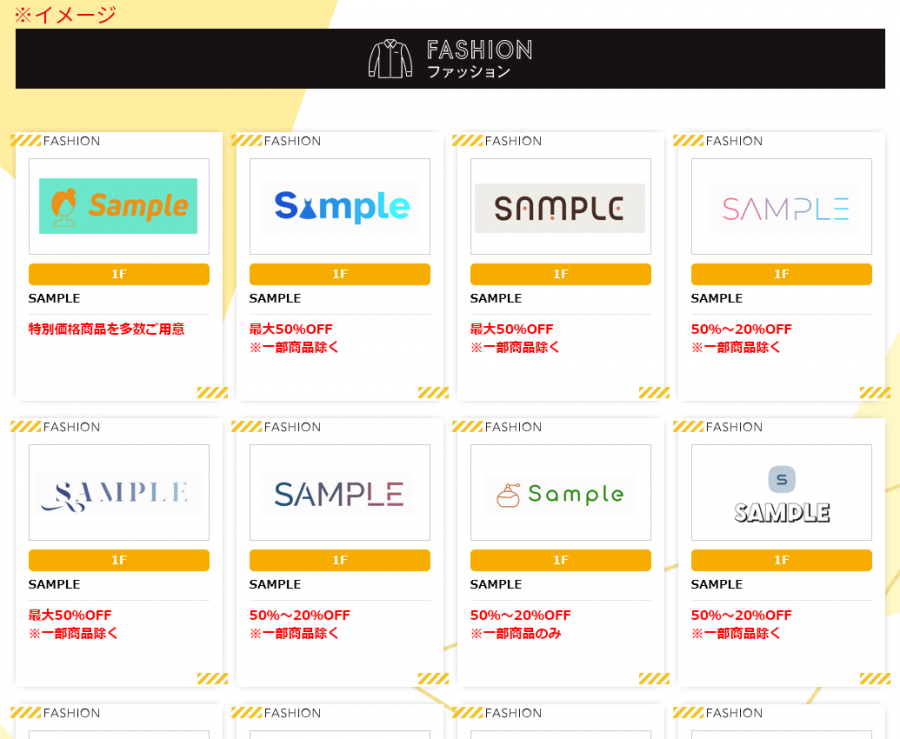Click ※一部商品除く under the brown SAMPLE card
The height and width of the screenshot is (739, 900).
point(515,348)
